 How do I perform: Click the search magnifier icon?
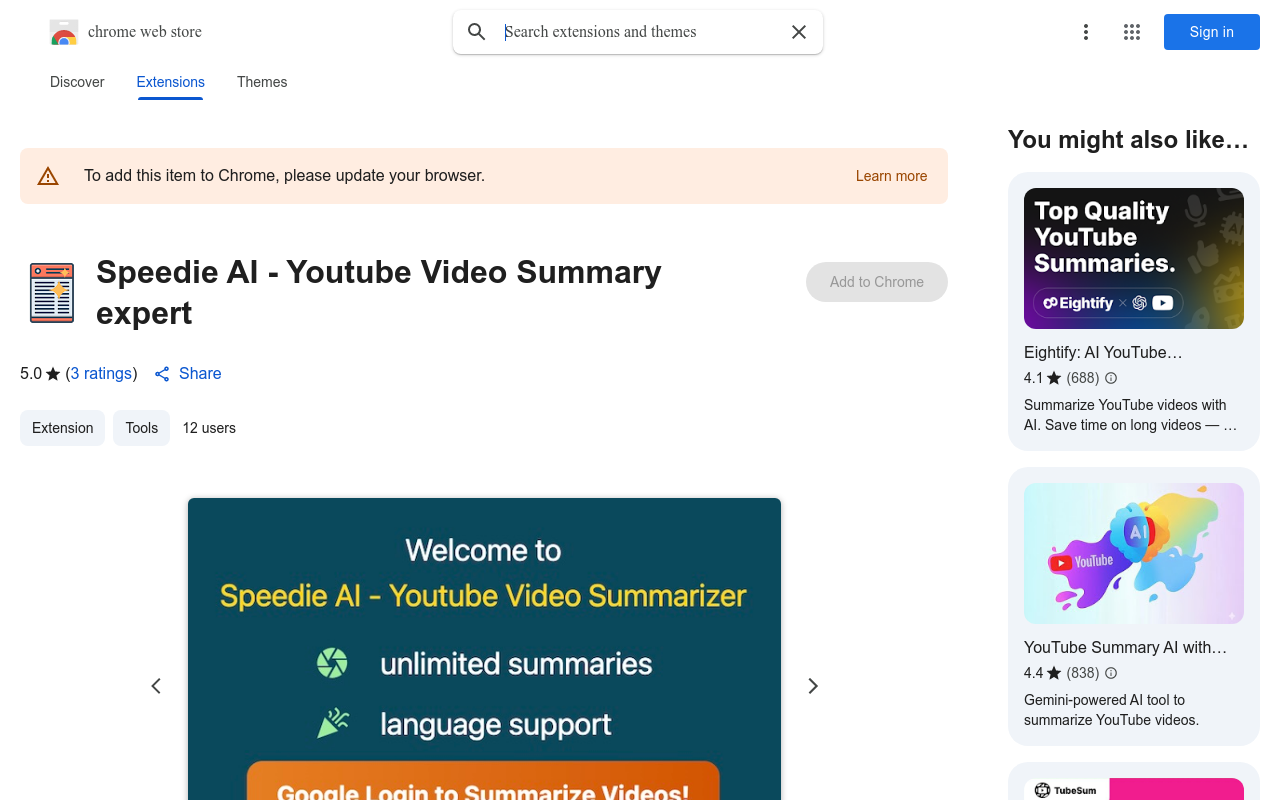pyautogui.click(x=477, y=32)
